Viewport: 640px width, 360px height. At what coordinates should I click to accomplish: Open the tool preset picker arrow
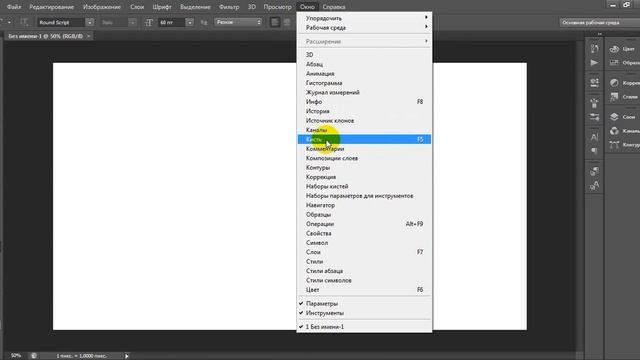click(9, 22)
